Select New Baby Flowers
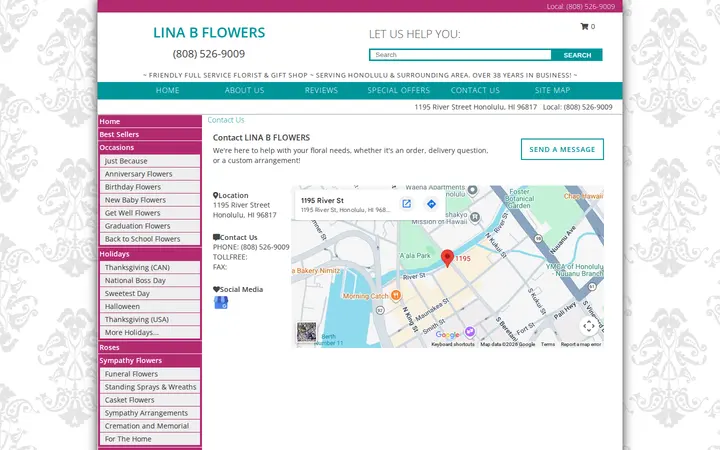Viewport: 720px width, 450px height. coord(150,200)
